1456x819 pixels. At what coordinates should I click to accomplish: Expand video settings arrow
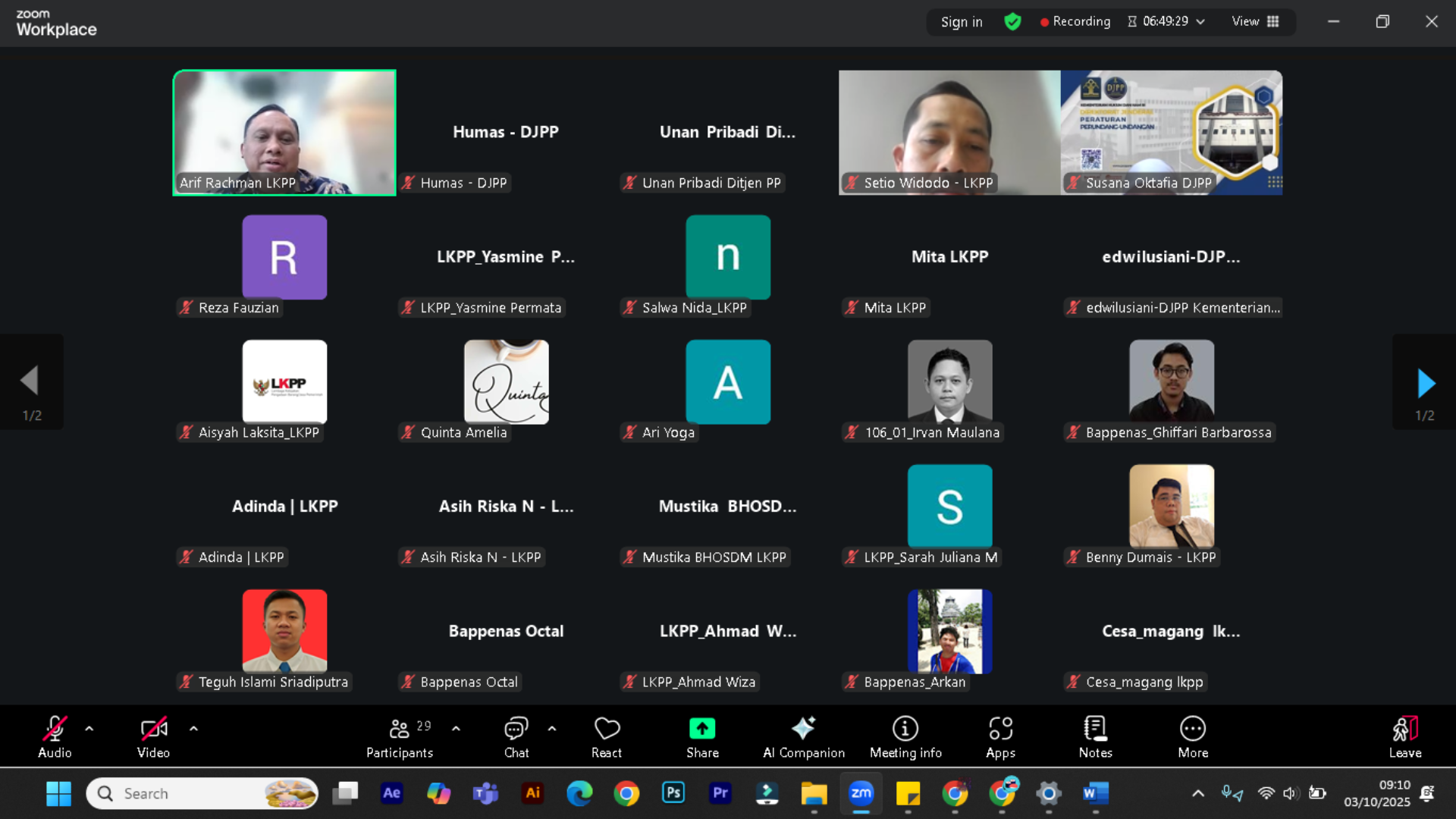tap(193, 729)
